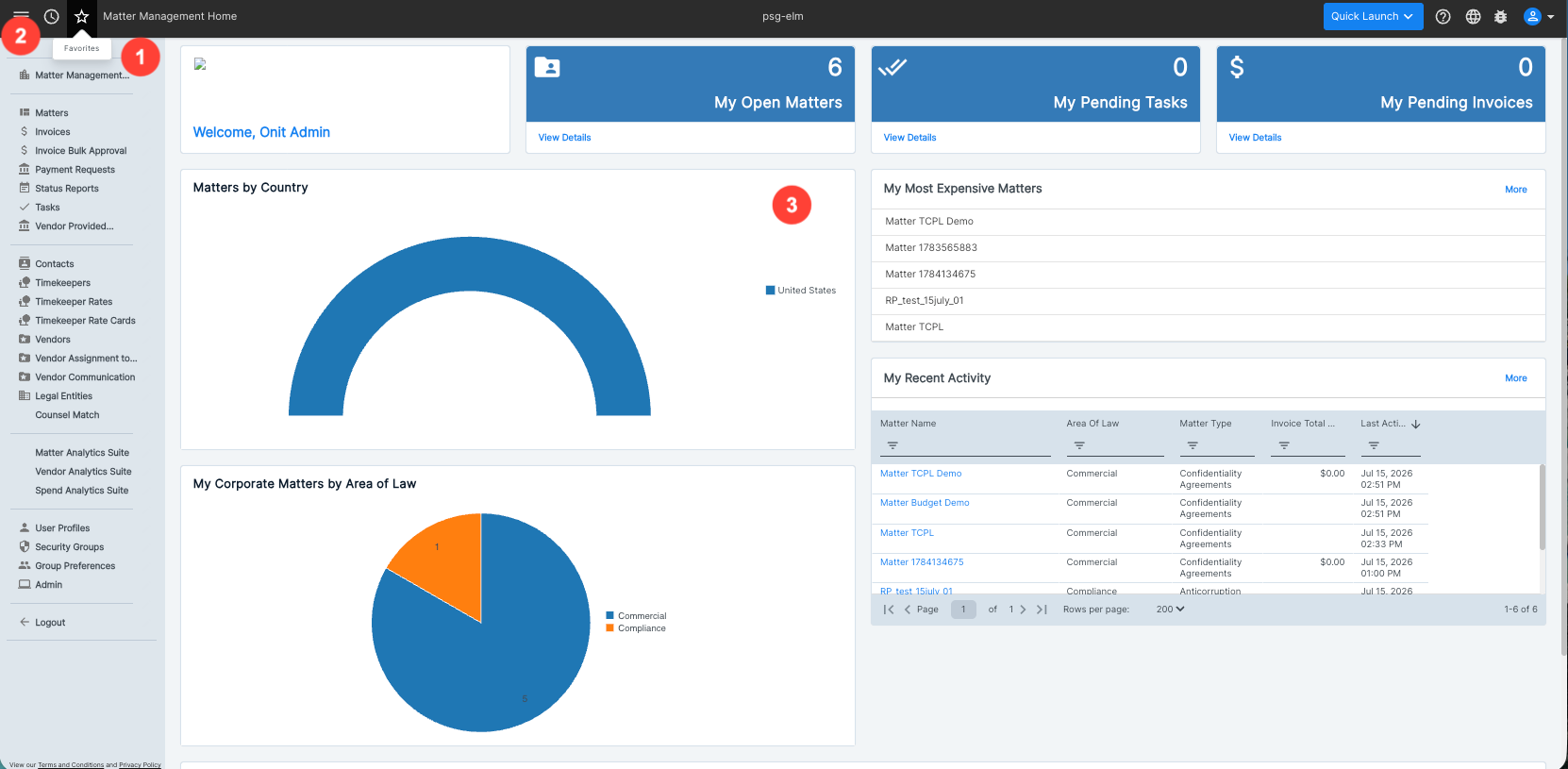Open the recent history clock icon

click(x=52, y=16)
